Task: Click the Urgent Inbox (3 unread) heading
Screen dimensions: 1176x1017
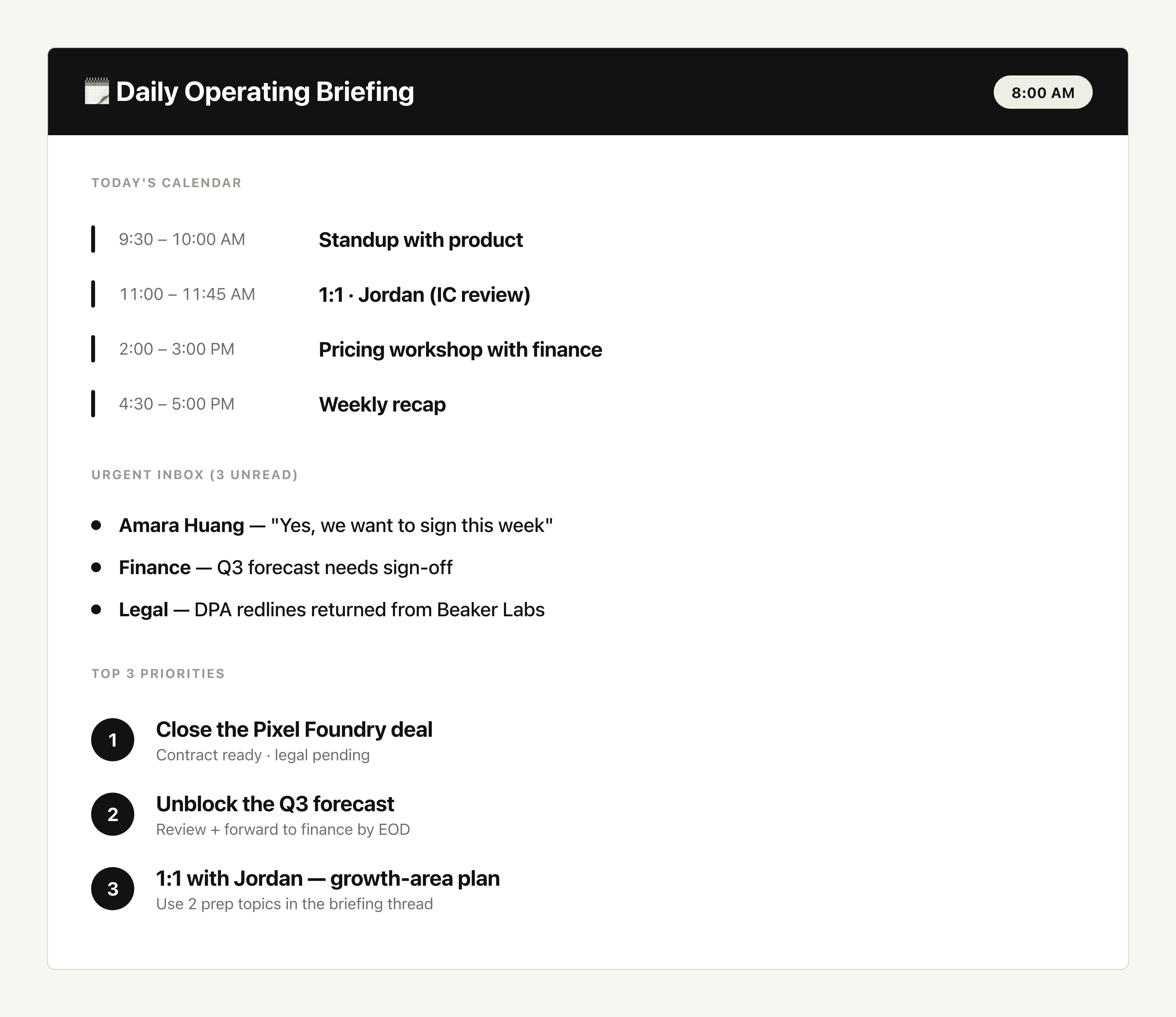Action: click(x=195, y=475)
